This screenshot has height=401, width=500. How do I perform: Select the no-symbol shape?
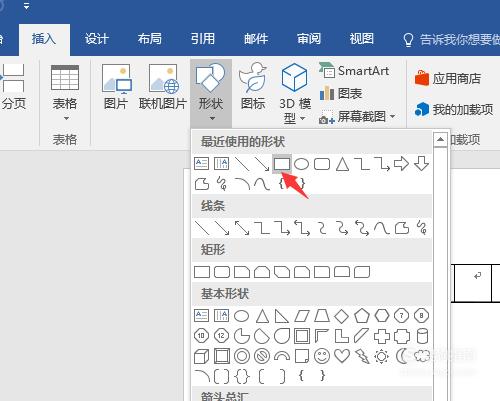(262, 356)
